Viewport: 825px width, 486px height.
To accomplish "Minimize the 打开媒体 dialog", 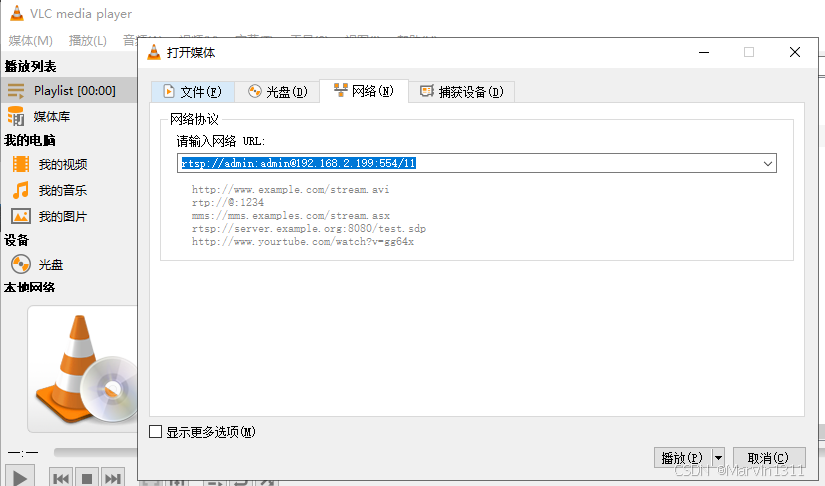I will pos(704,52).
